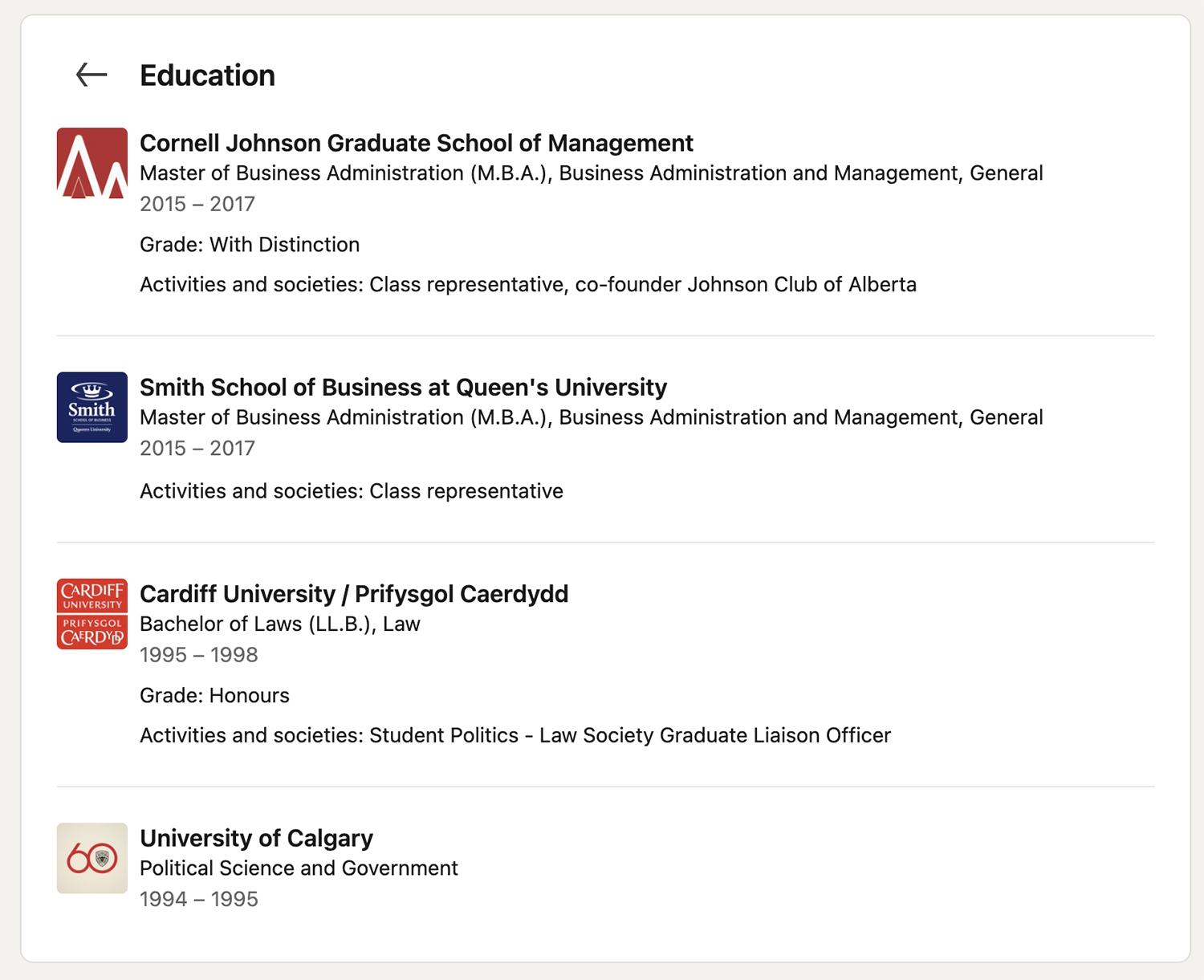Select Political Science and Government field text

299,868
